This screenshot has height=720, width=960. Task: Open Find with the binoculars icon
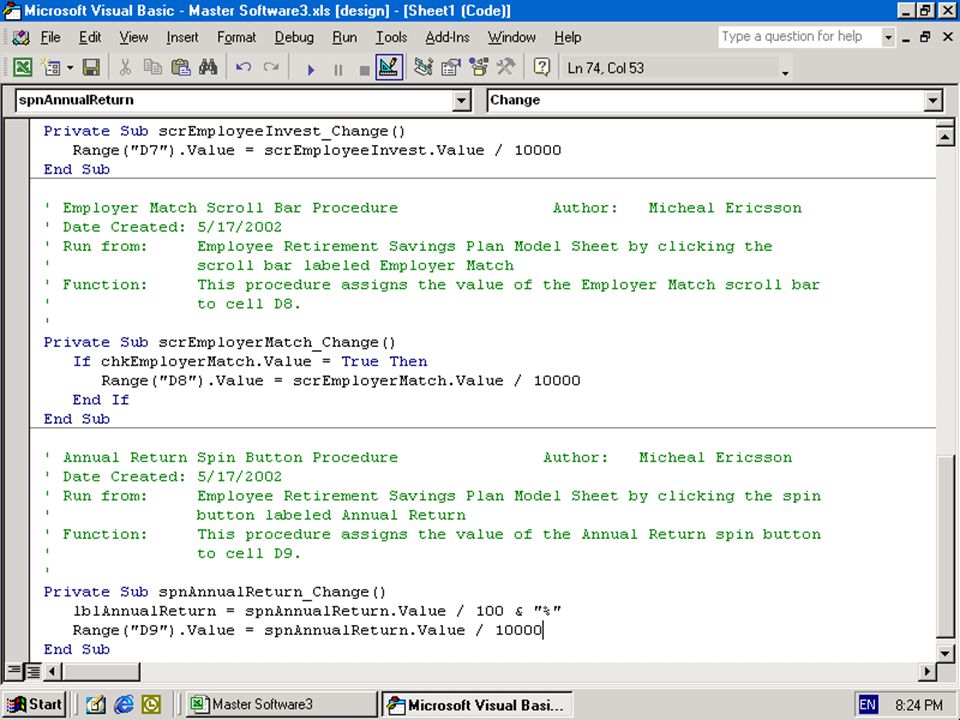(208, 67)
